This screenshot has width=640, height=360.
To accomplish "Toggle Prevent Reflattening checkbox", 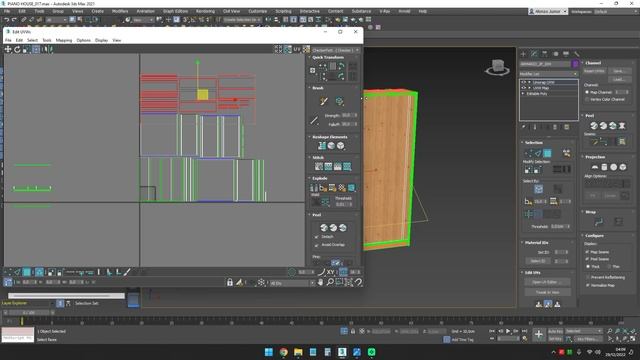I will 587,278.
